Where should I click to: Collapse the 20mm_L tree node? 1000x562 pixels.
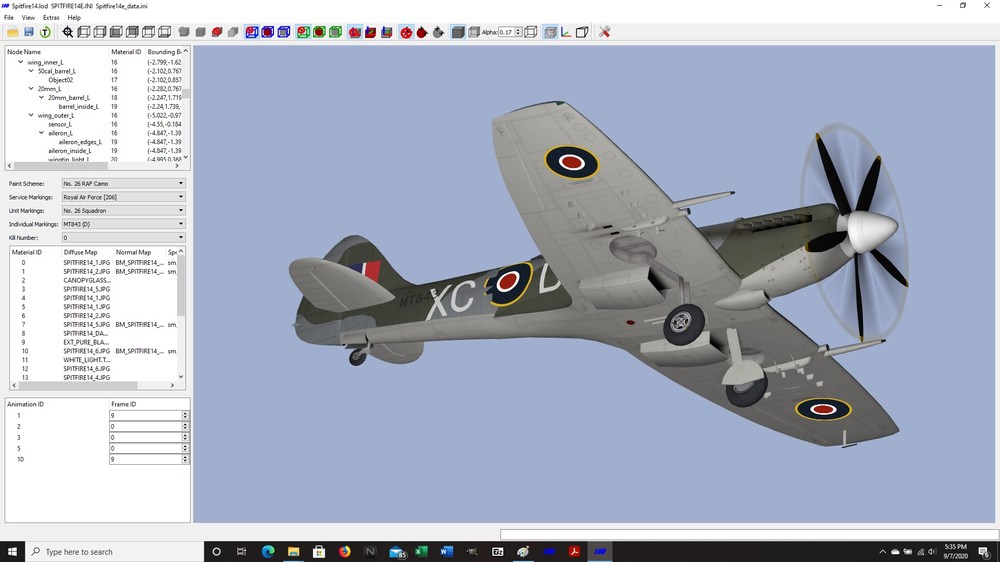[x=31, y=89]
